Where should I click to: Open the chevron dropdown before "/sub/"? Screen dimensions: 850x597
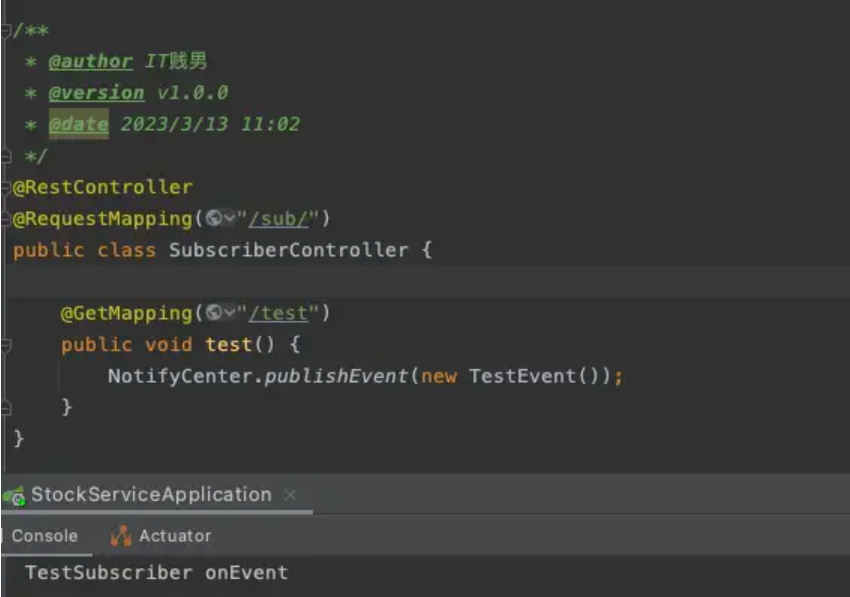(229, 218)
